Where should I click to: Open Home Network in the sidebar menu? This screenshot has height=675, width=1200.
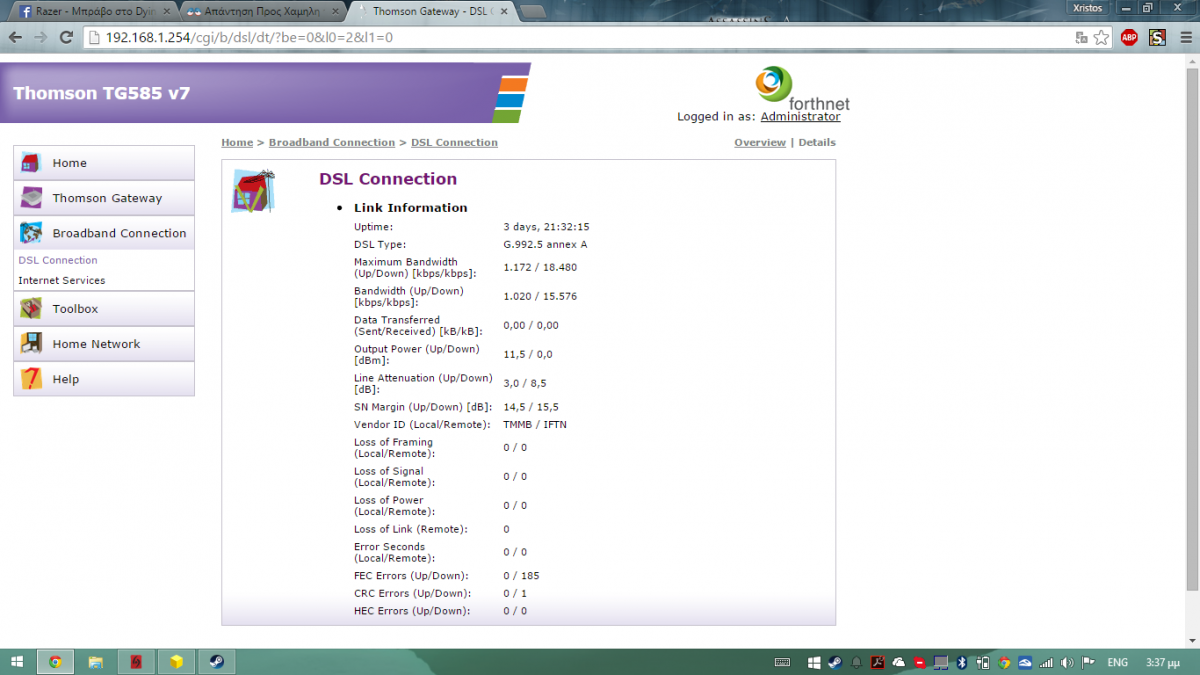tap(104, 344)
